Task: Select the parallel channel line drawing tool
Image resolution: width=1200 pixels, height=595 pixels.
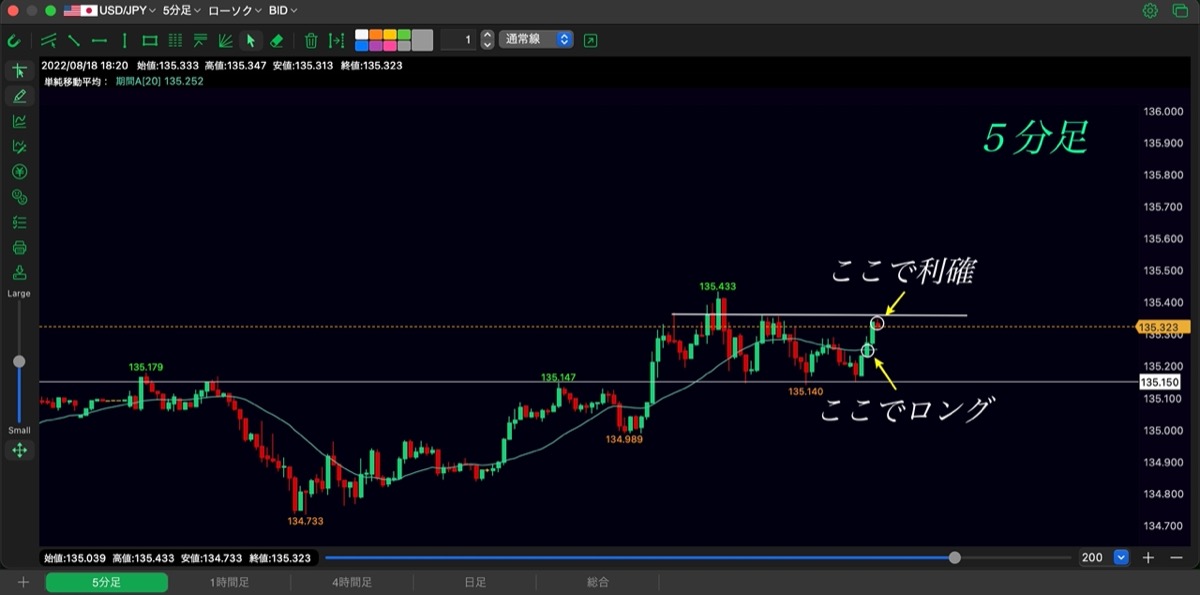Action: [x=49, y=41]
